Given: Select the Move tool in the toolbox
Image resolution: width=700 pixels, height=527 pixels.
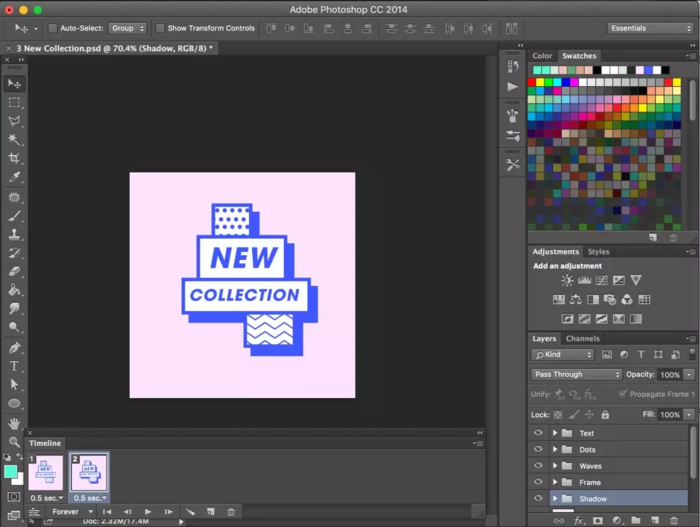Looking at the screenshot, I should pos(14,84).
